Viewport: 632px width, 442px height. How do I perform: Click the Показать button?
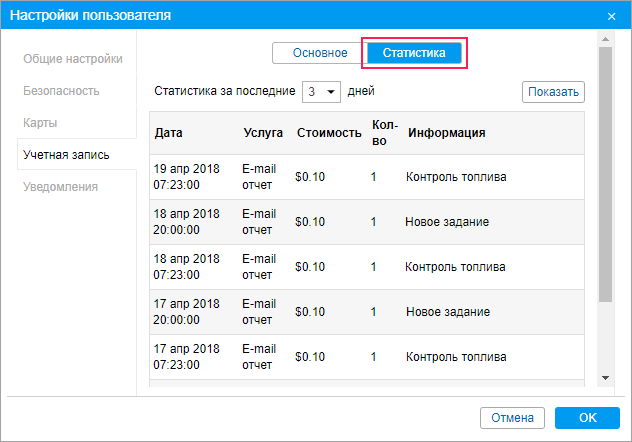coord(553,92)
